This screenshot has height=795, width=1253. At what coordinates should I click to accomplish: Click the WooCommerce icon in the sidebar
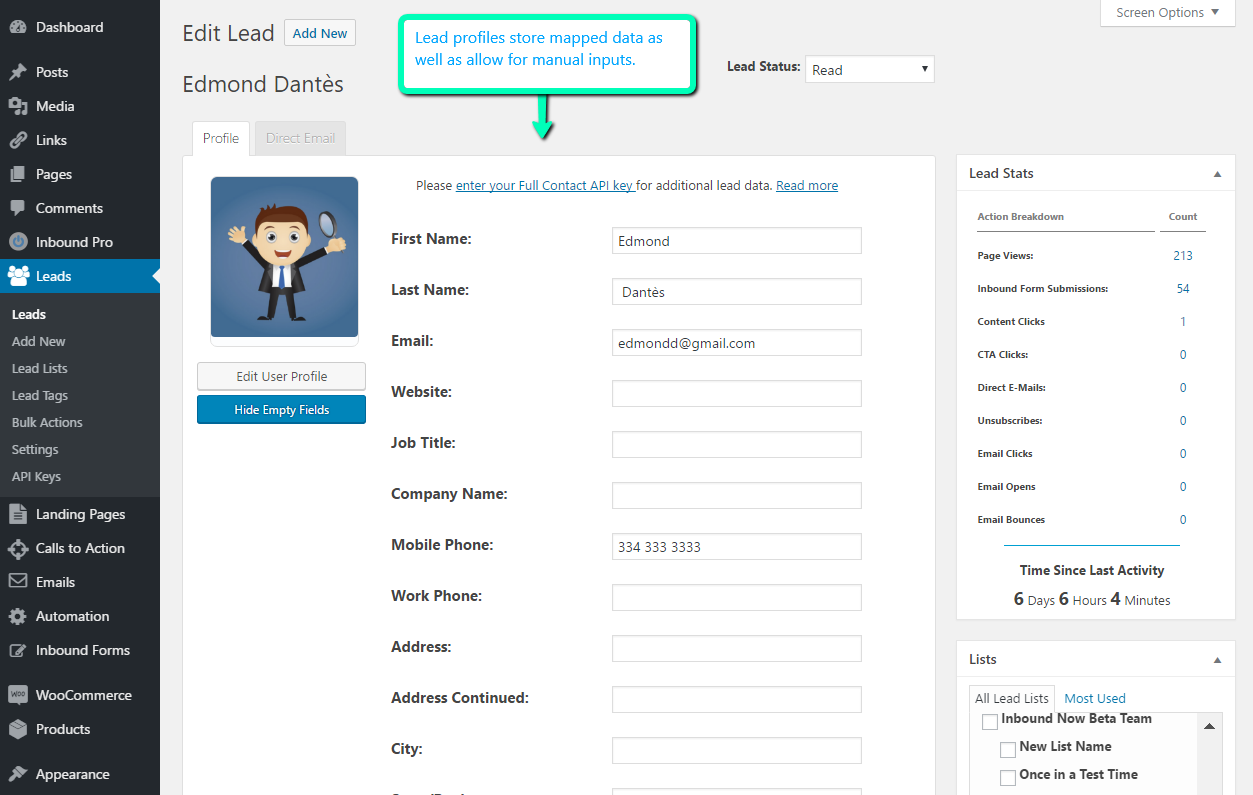(x=17, y=695)
